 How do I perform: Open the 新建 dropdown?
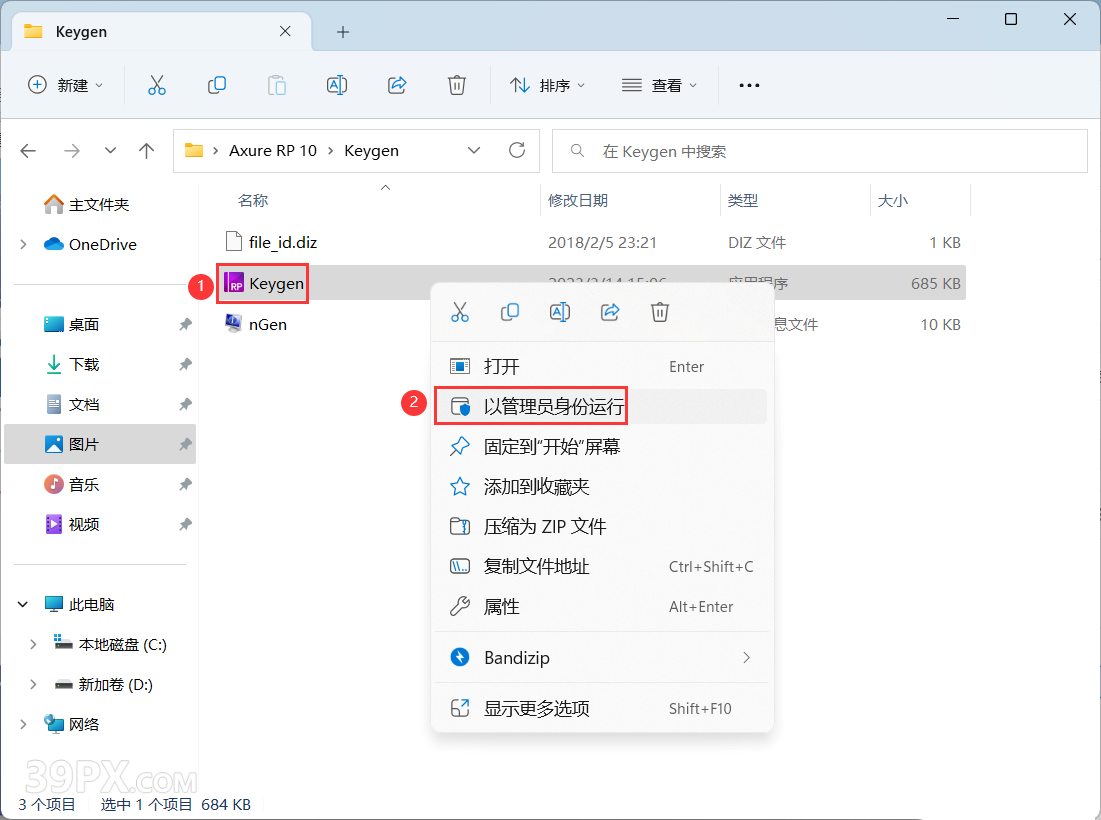click(65, 86)
